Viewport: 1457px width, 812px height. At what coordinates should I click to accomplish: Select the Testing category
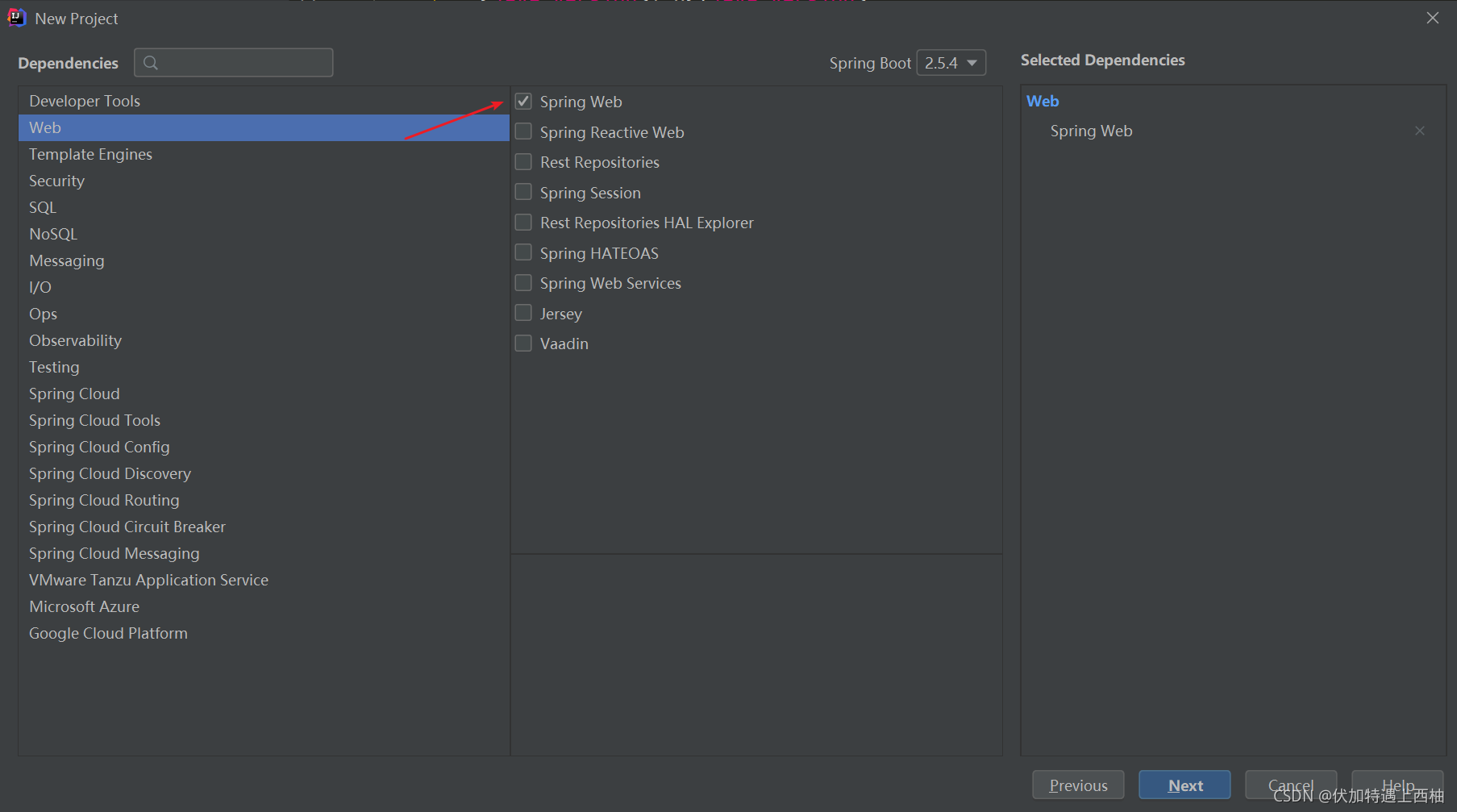tap(264, 367)
